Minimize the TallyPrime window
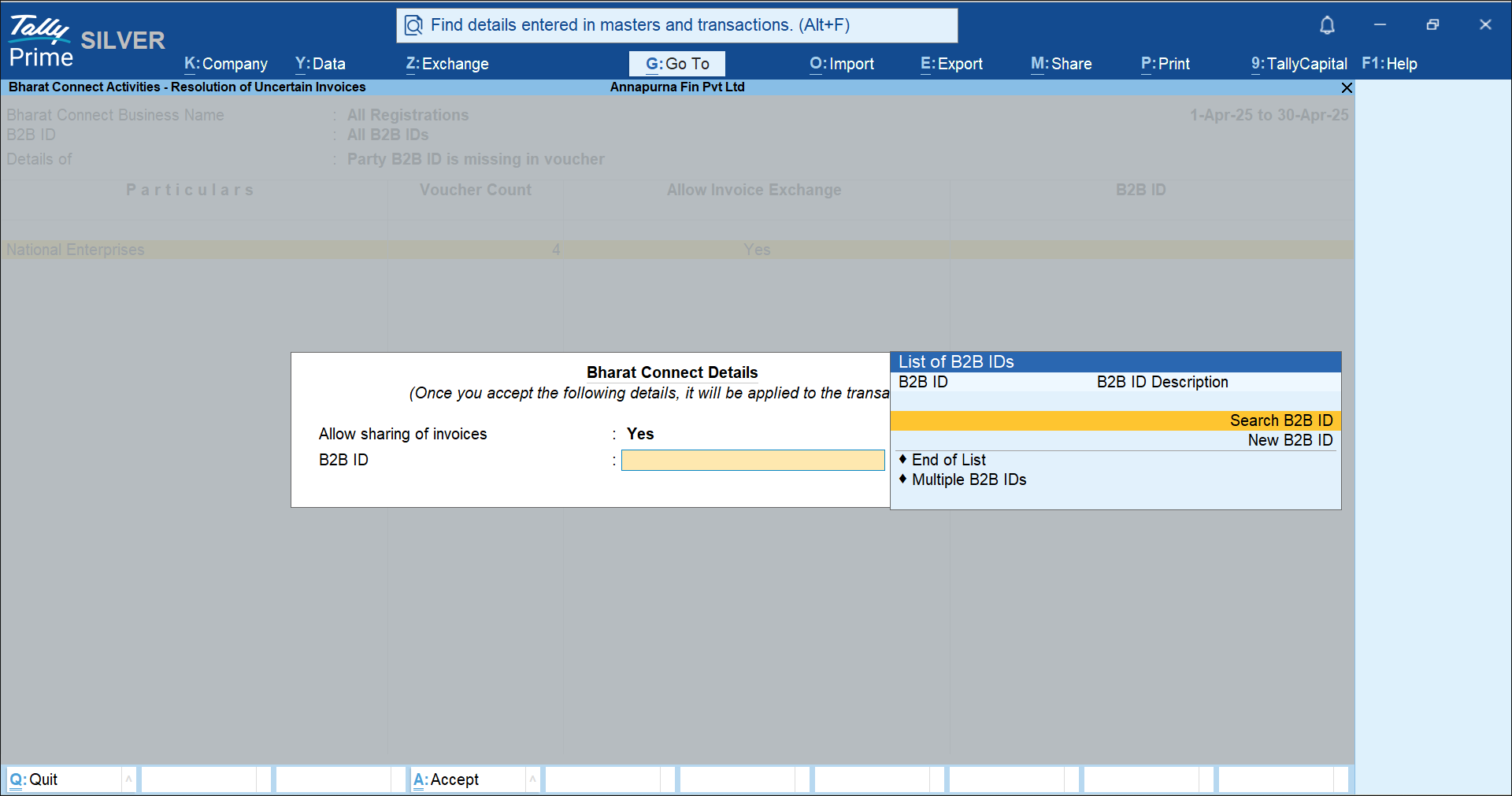Viewport: 1512px width, 796px height. [1380, 25]
